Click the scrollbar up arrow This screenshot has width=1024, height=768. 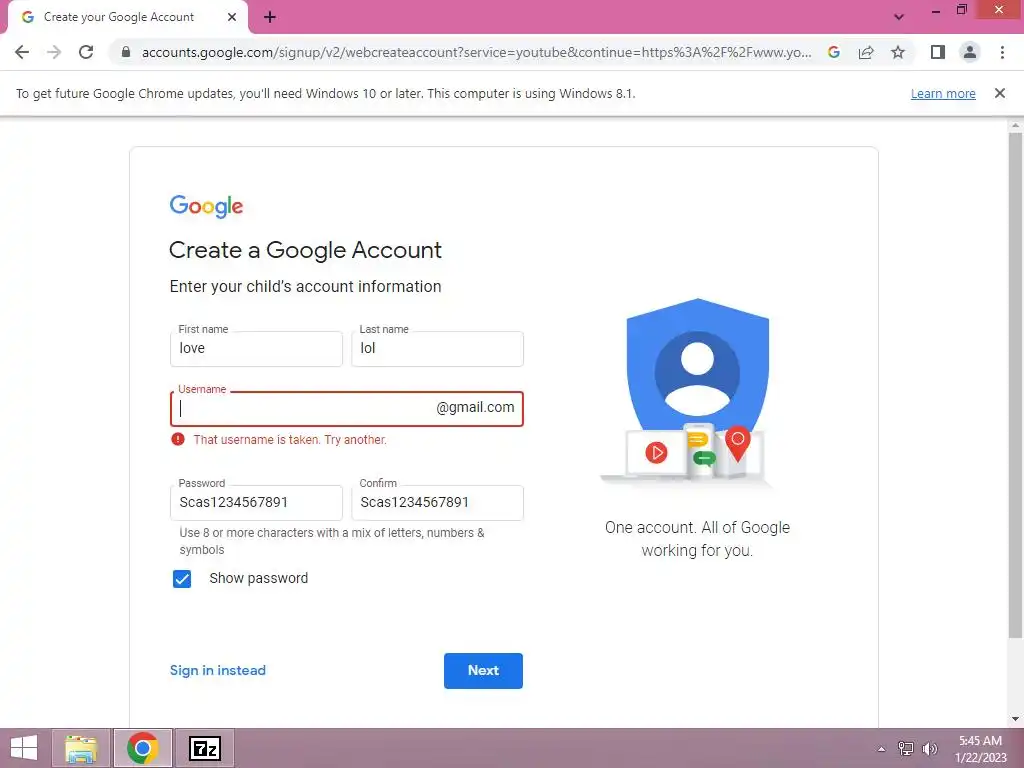point(1015,125)
